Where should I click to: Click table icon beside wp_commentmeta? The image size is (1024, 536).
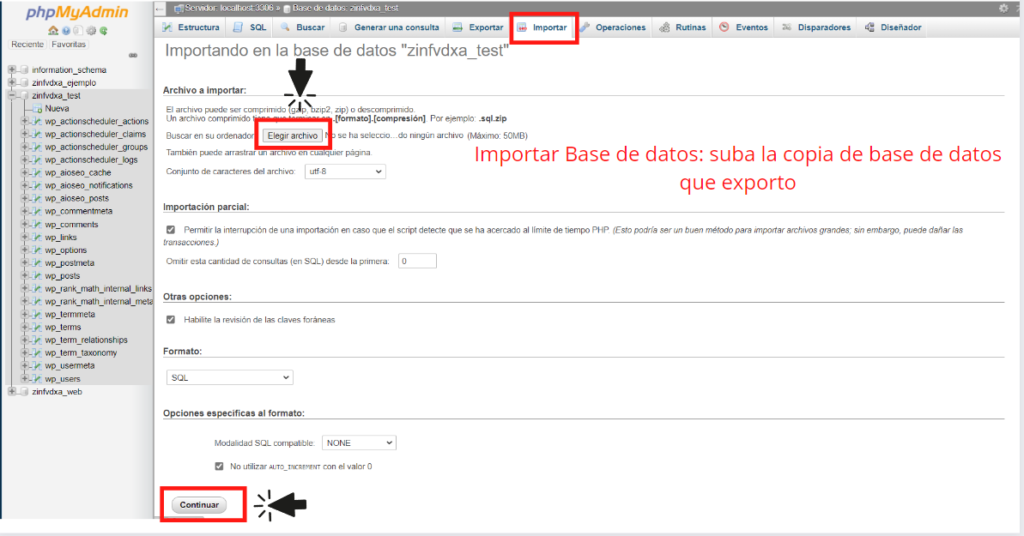tap(37, 212)
